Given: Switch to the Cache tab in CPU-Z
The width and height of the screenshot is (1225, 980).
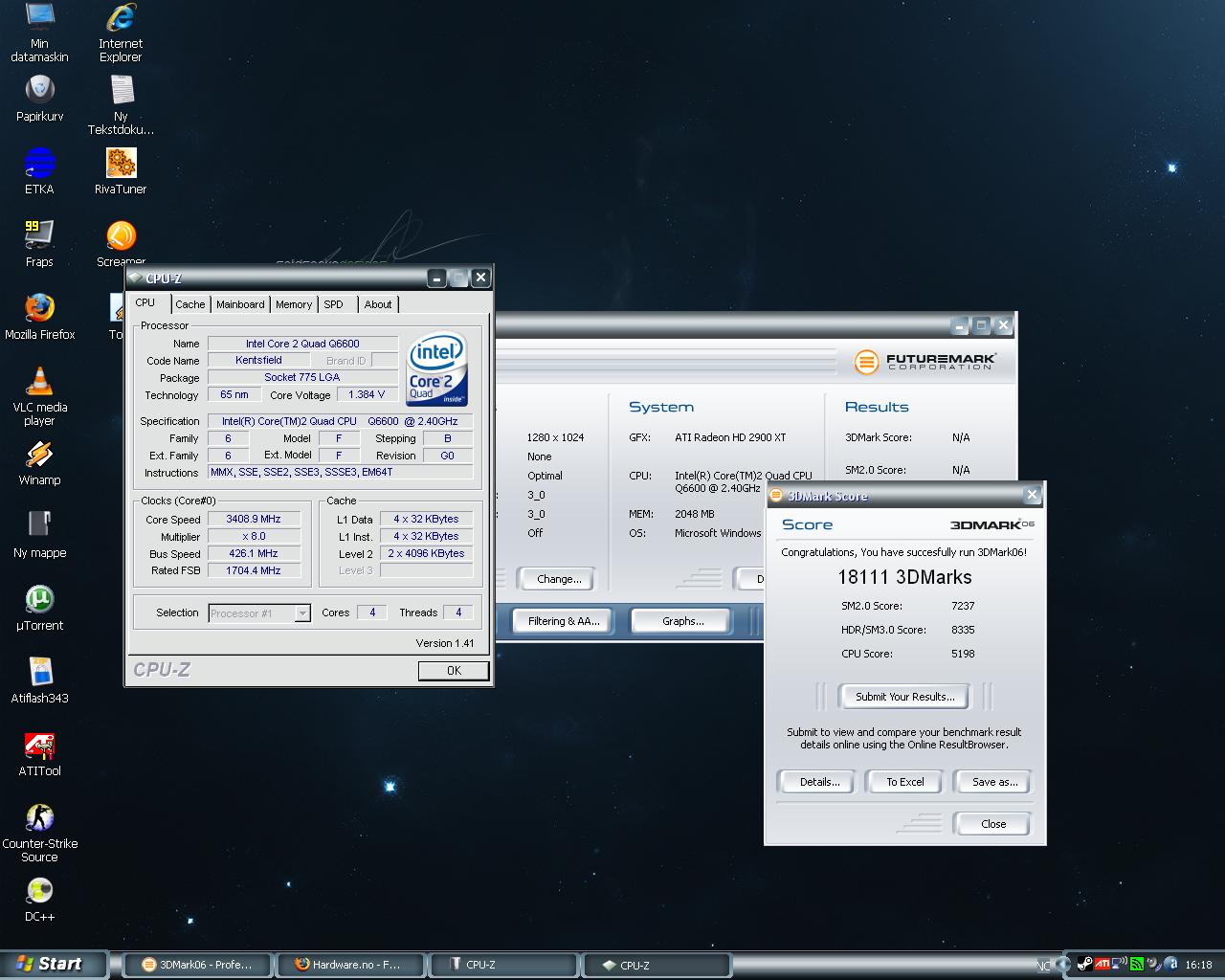Looking at the screenshot, I should pos(189,304).
